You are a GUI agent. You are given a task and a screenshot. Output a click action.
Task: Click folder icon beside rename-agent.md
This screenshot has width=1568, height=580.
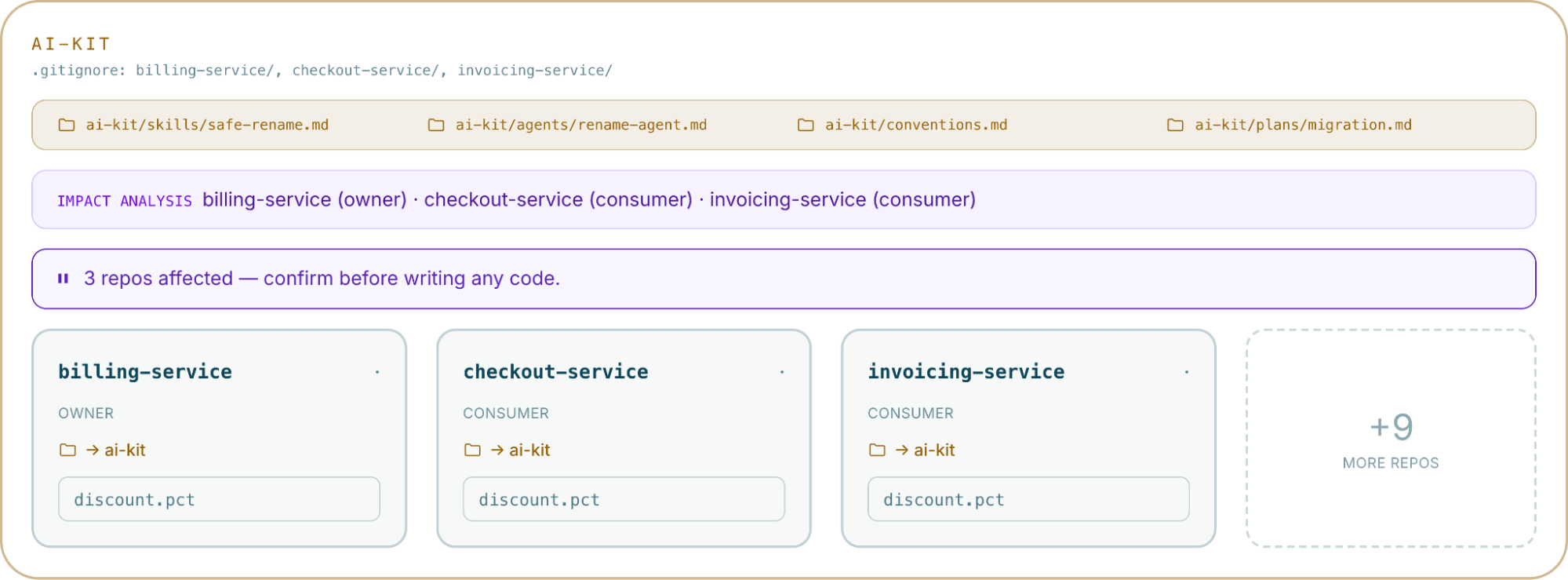click(x=436, y=125)
